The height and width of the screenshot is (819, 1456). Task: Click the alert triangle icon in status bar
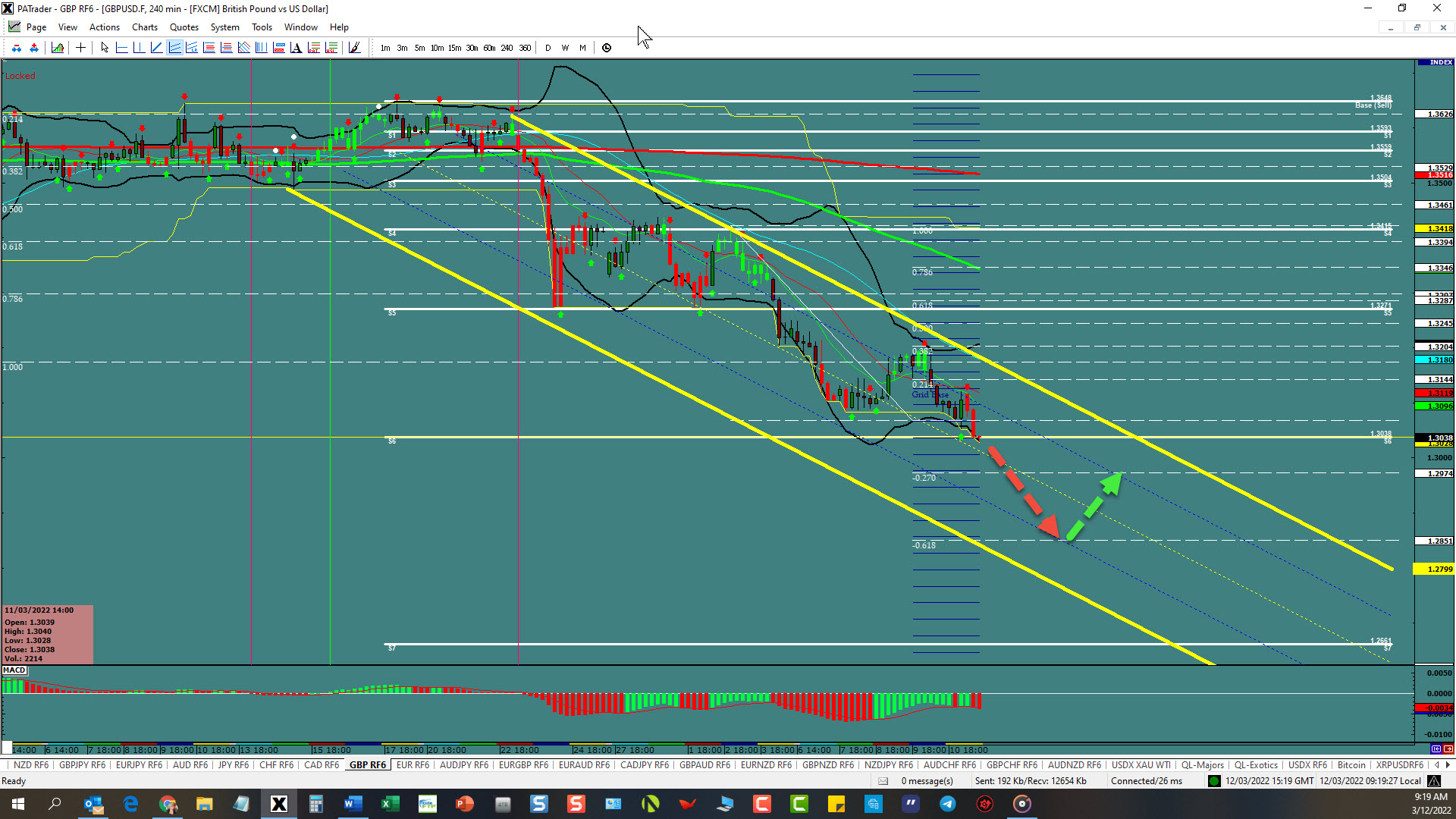(x=1434, y=781)
